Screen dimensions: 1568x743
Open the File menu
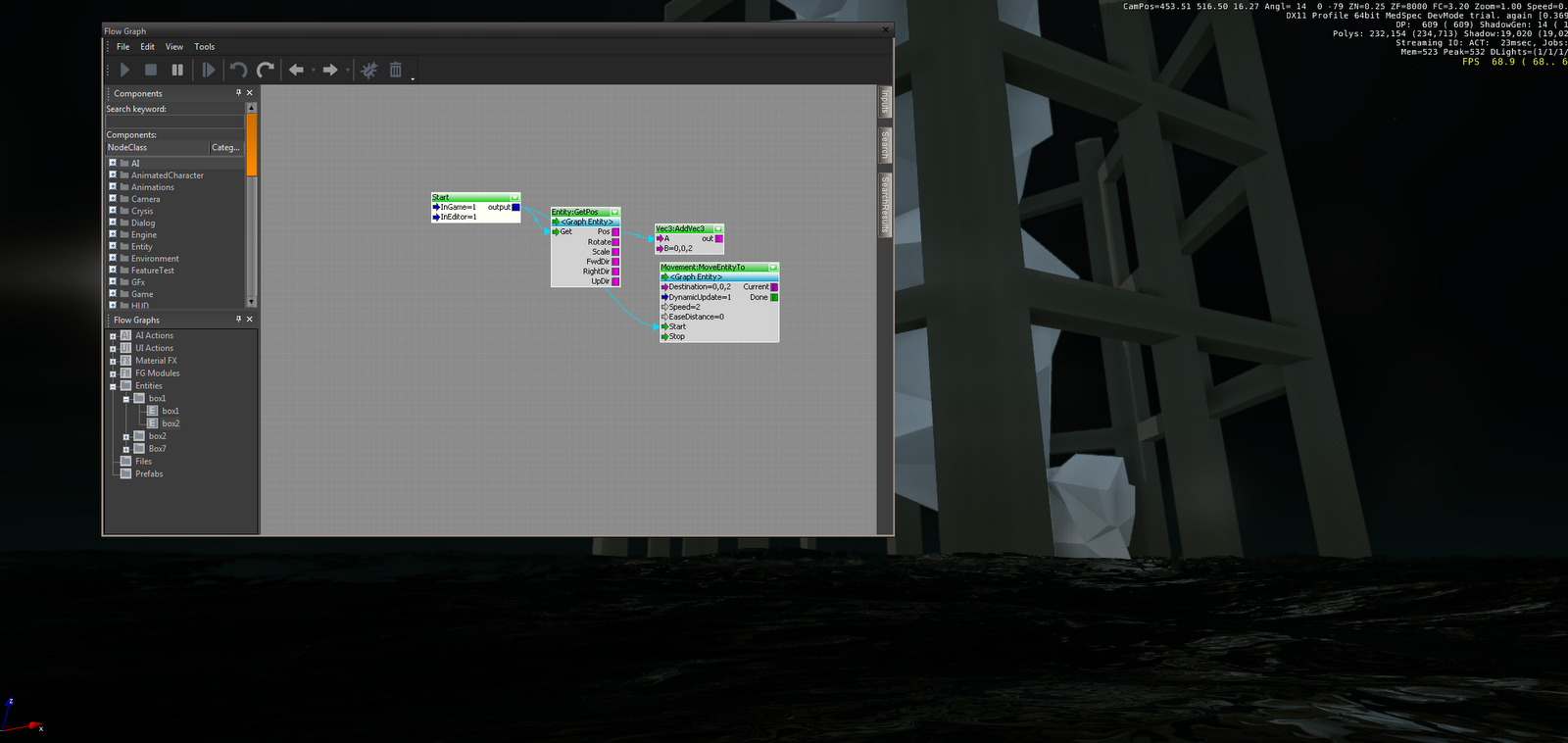coord(123,47)
